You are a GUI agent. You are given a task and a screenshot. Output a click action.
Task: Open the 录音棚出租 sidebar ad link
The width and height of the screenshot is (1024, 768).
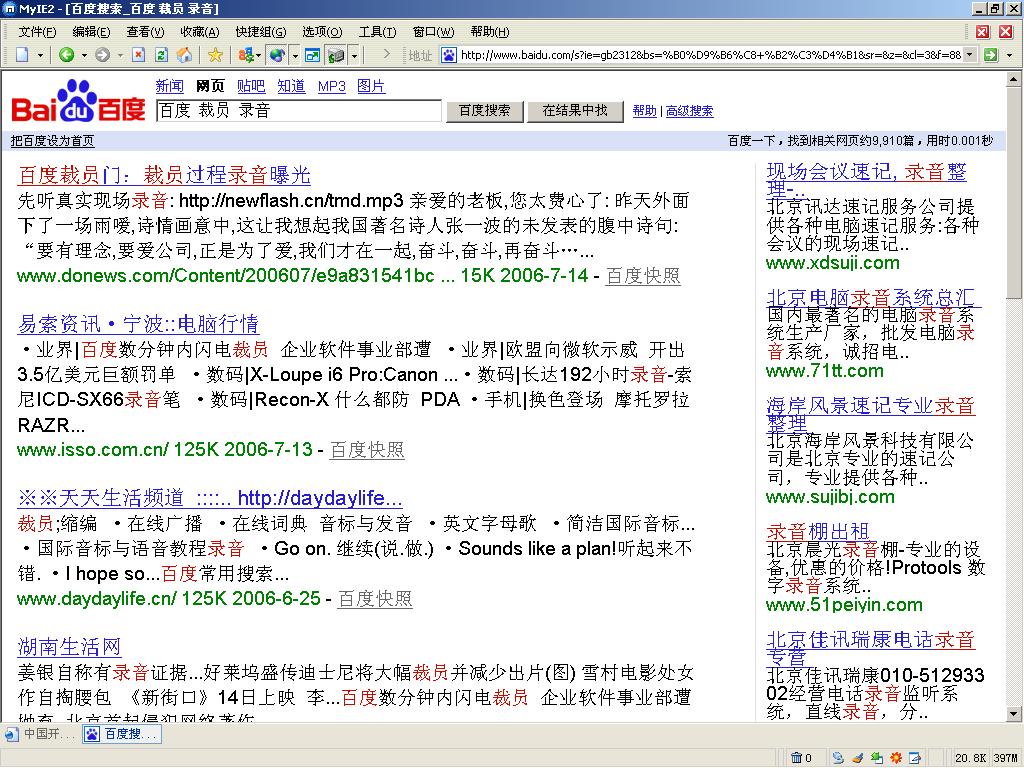(x=818, y=531)
